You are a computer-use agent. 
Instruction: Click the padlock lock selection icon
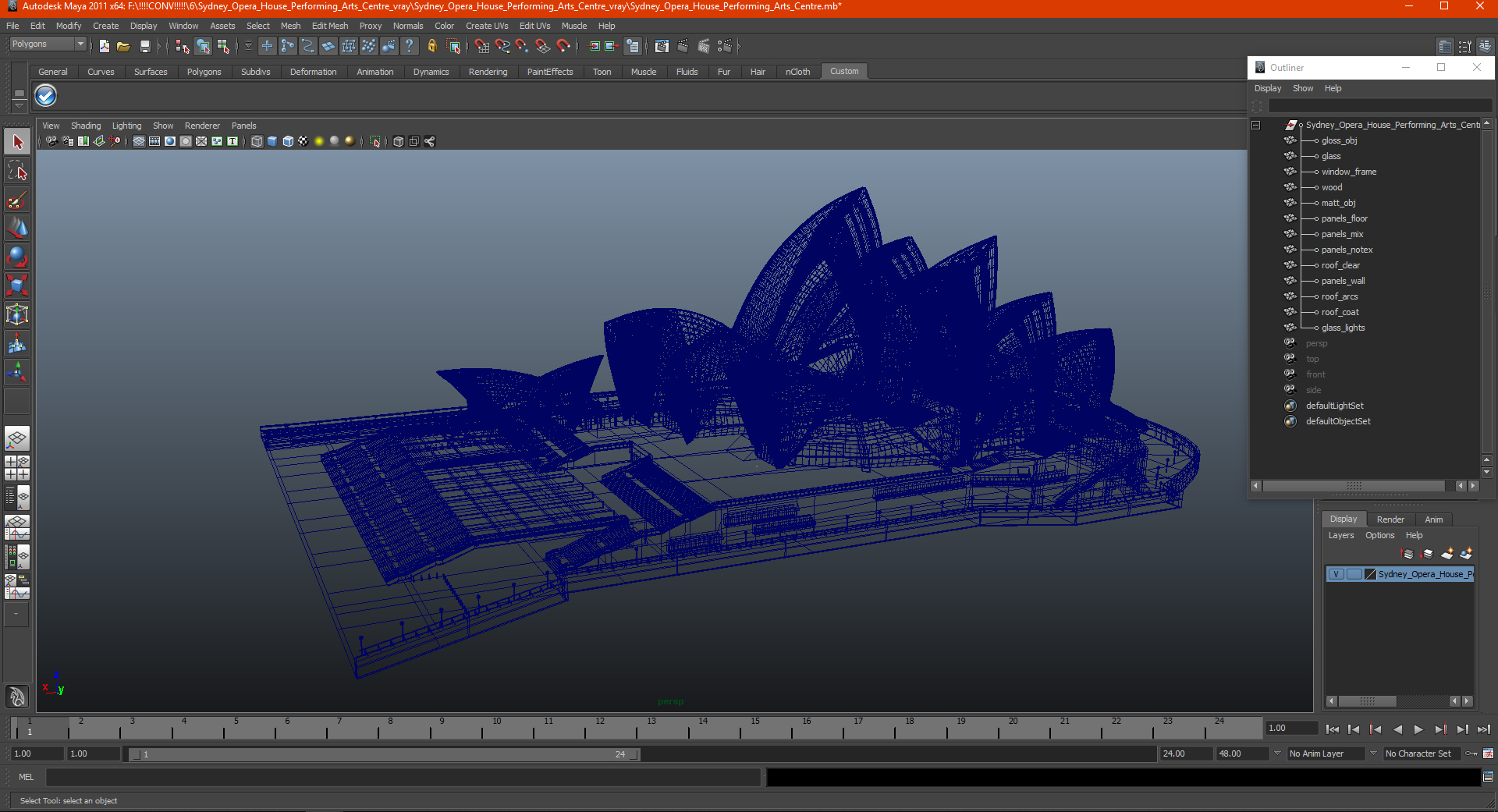431,47
